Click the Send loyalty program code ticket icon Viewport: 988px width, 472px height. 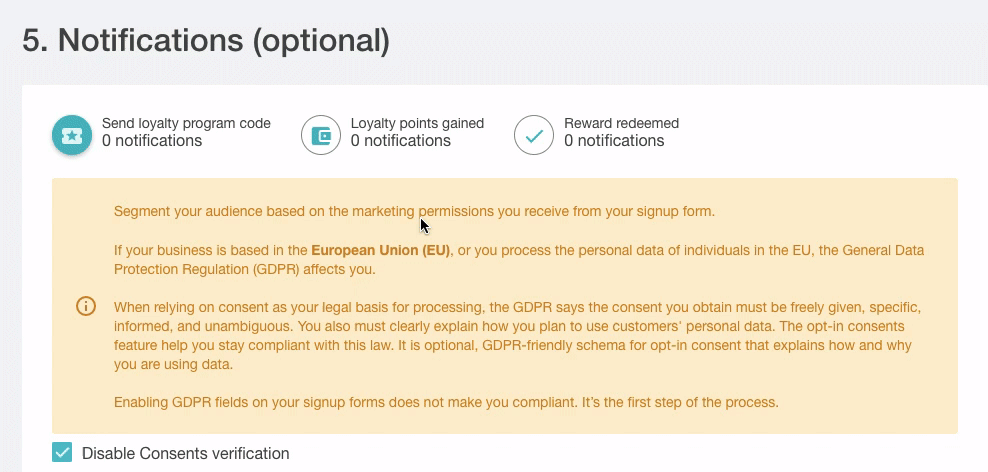72,135
